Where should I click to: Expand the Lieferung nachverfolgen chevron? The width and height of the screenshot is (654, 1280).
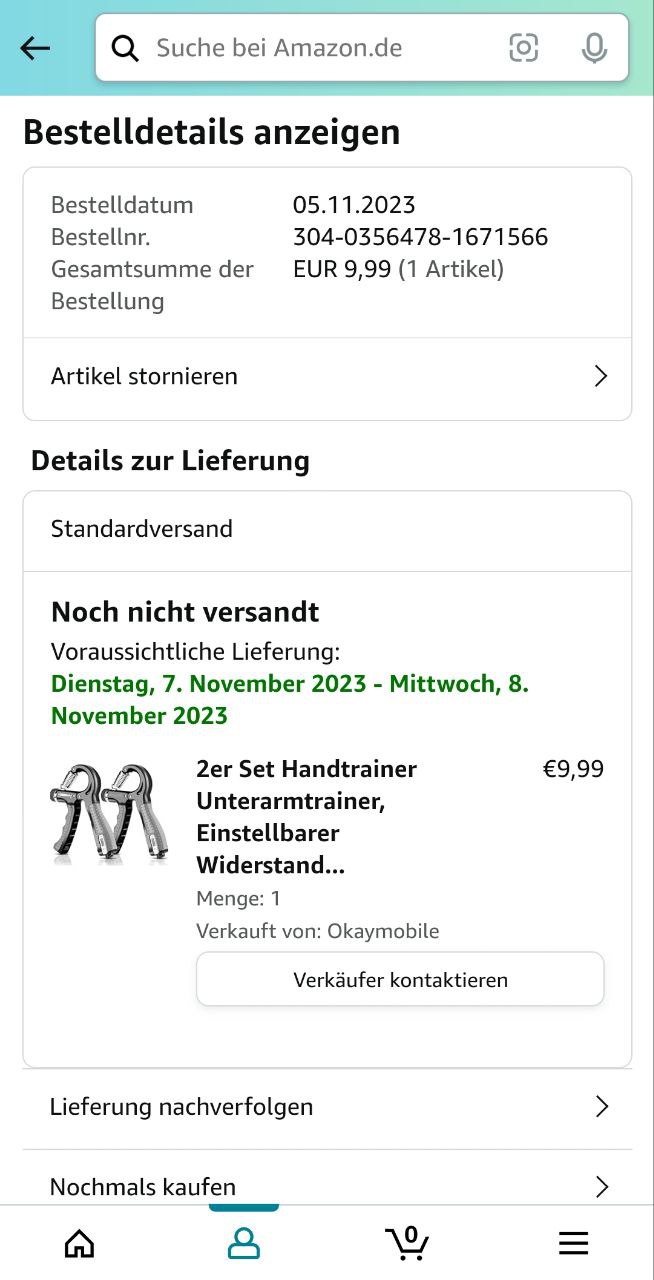(x=601, y=1106)
